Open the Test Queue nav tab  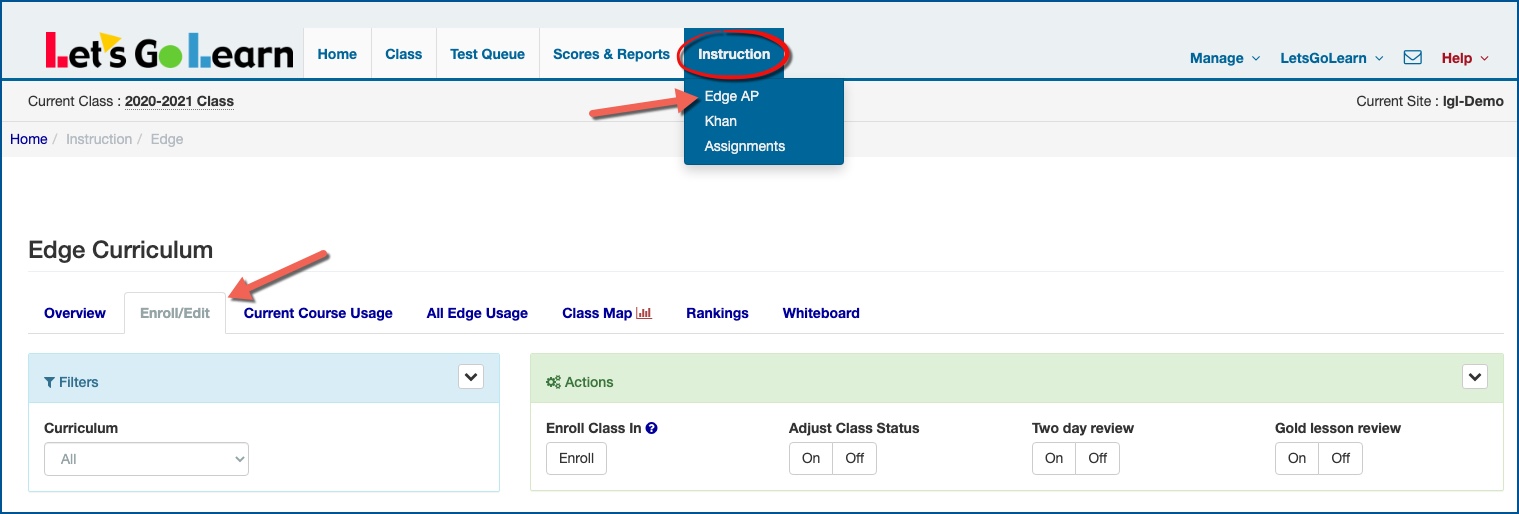pyautogui.click(x=488, y=54)
